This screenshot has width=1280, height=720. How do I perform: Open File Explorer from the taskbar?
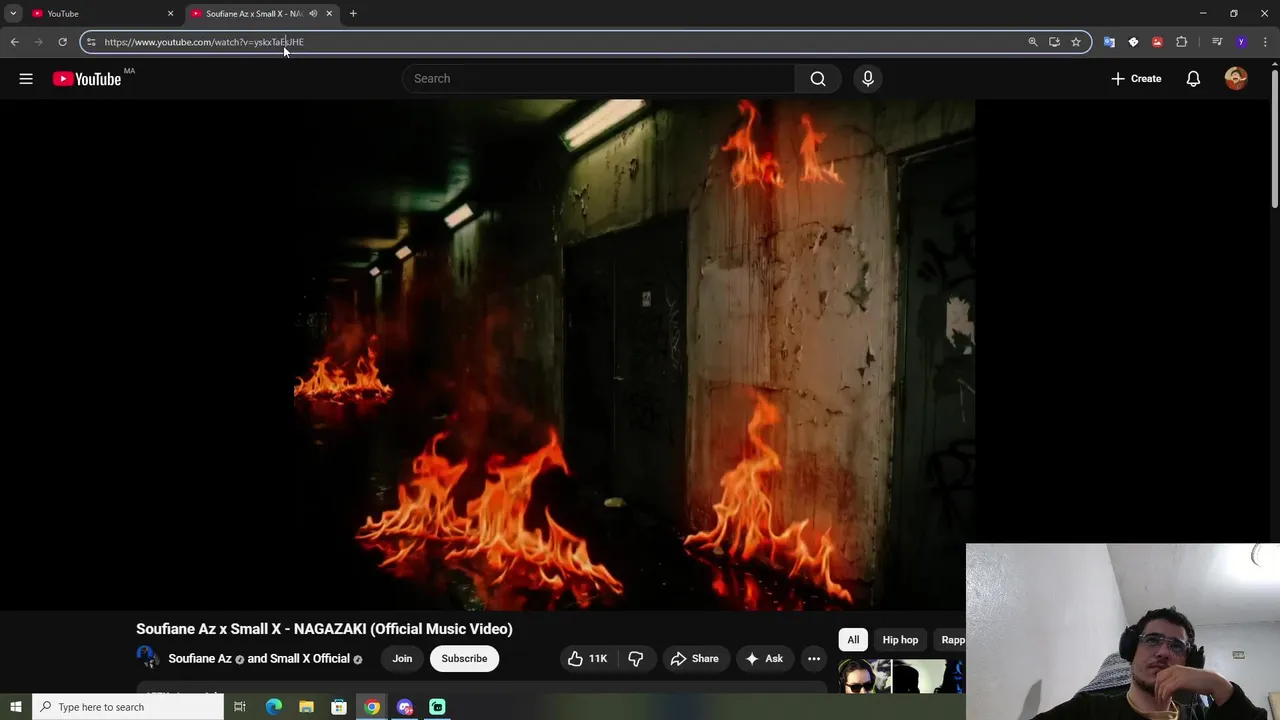tap(306, 707)
